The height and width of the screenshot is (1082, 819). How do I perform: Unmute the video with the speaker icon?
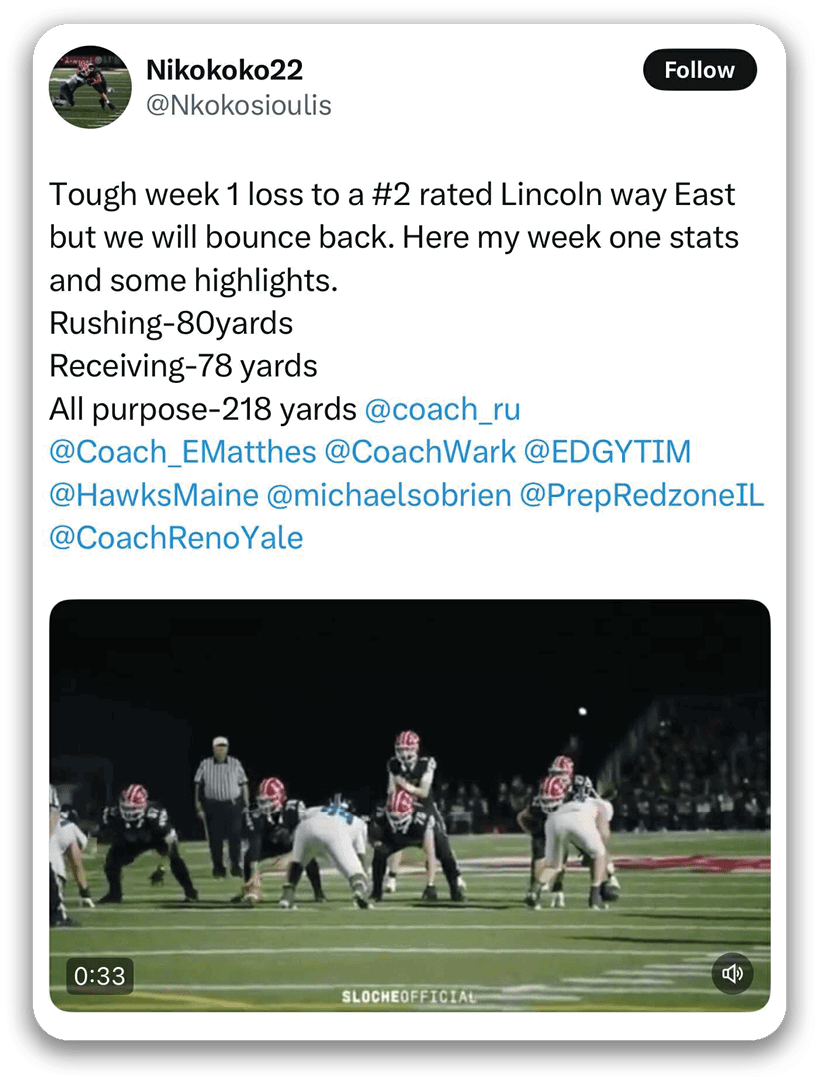pos(733,974)
